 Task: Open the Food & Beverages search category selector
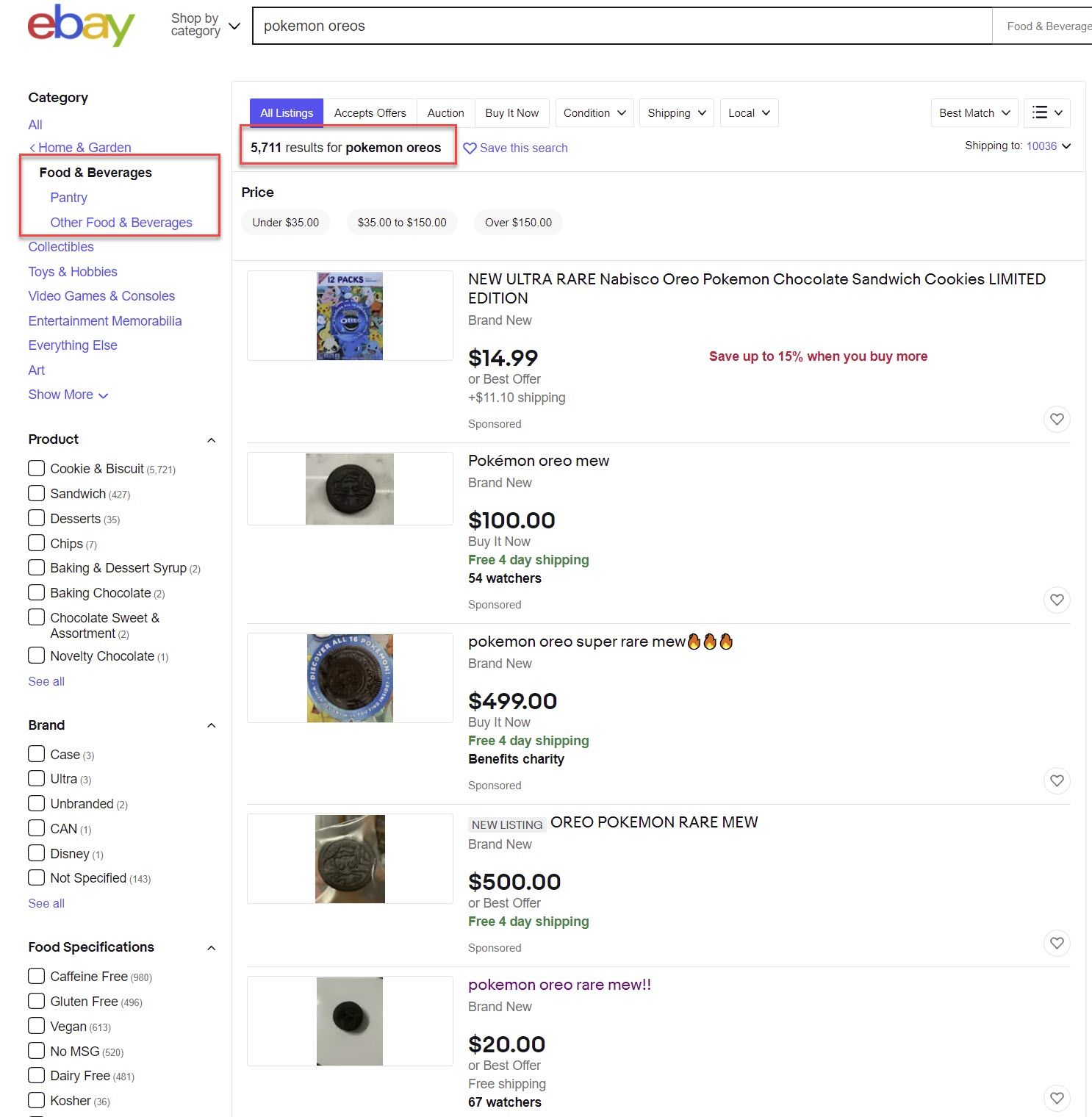[x=1043, y=26]
